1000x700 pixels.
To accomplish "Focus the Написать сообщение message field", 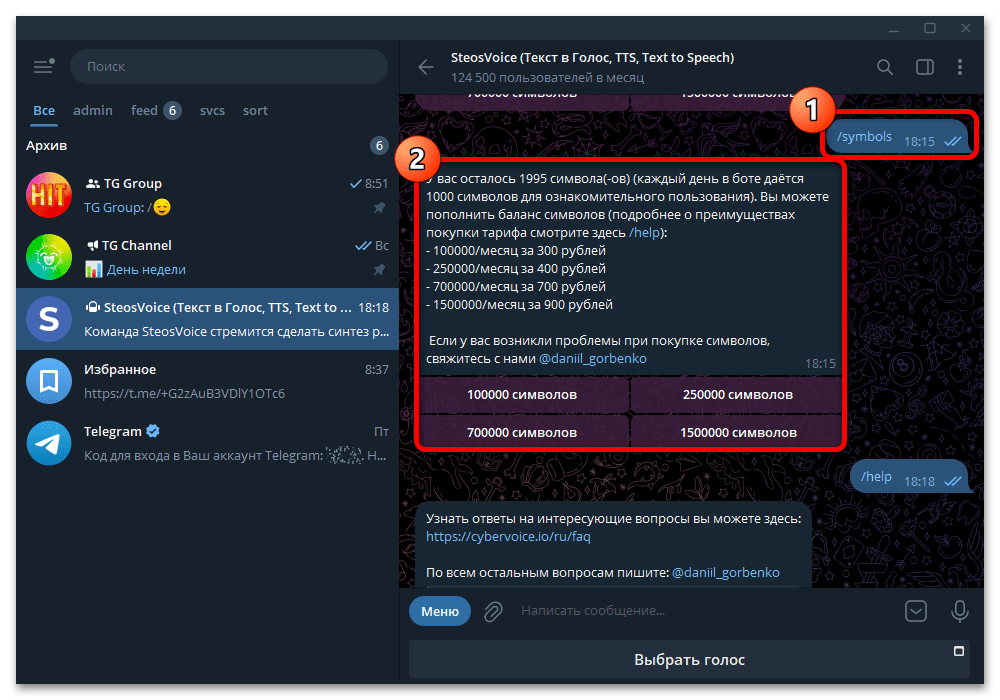I will click(705, 611).
